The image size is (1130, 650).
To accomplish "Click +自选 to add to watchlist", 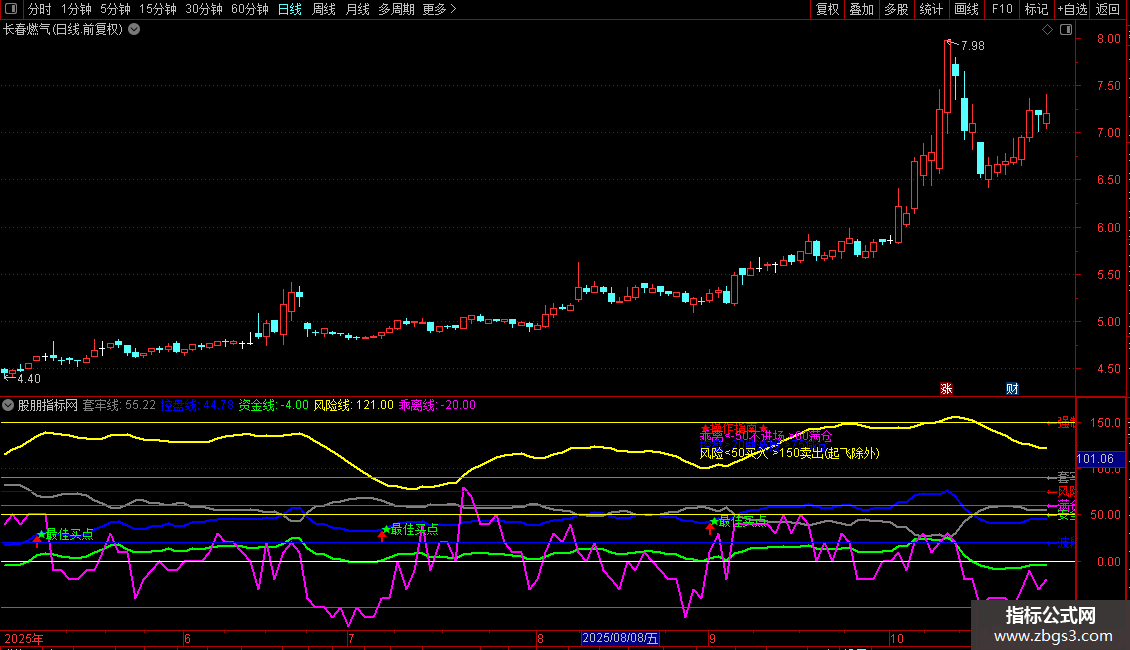I will 1071,10.
